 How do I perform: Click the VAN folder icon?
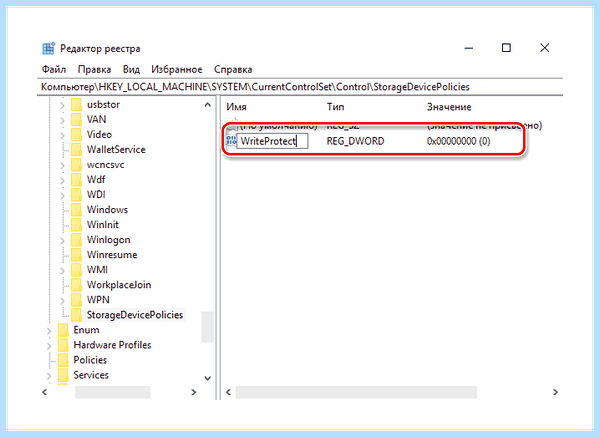77,119
